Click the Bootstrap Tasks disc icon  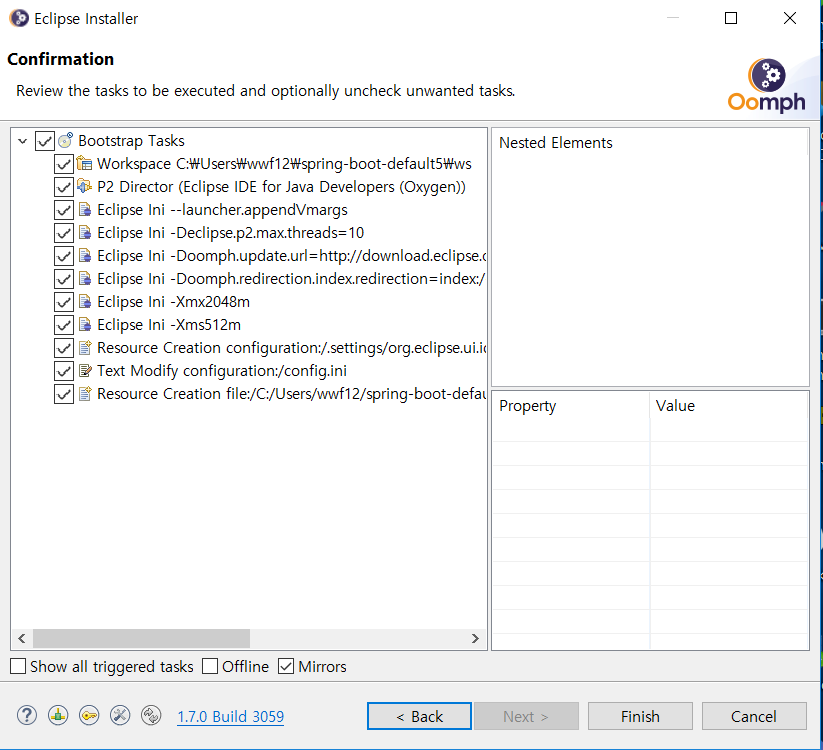tap(66, 140)
